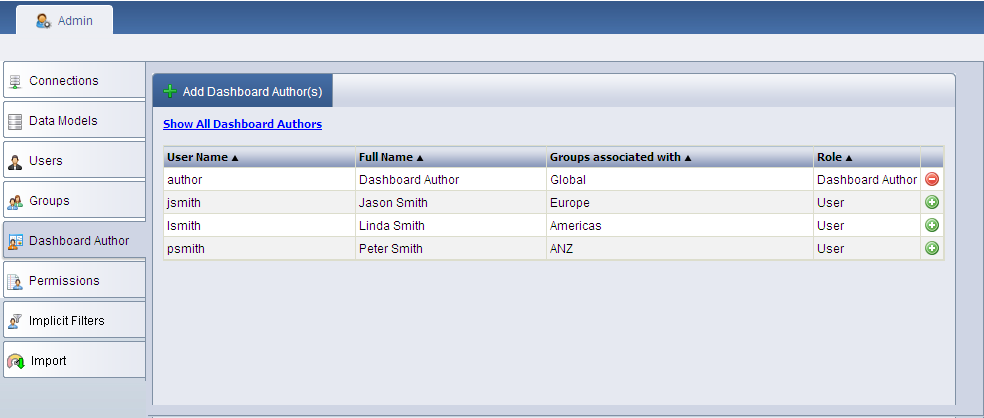The image size is (984, 418).
Task: Go to the Groups section
Action: (49, 201)
